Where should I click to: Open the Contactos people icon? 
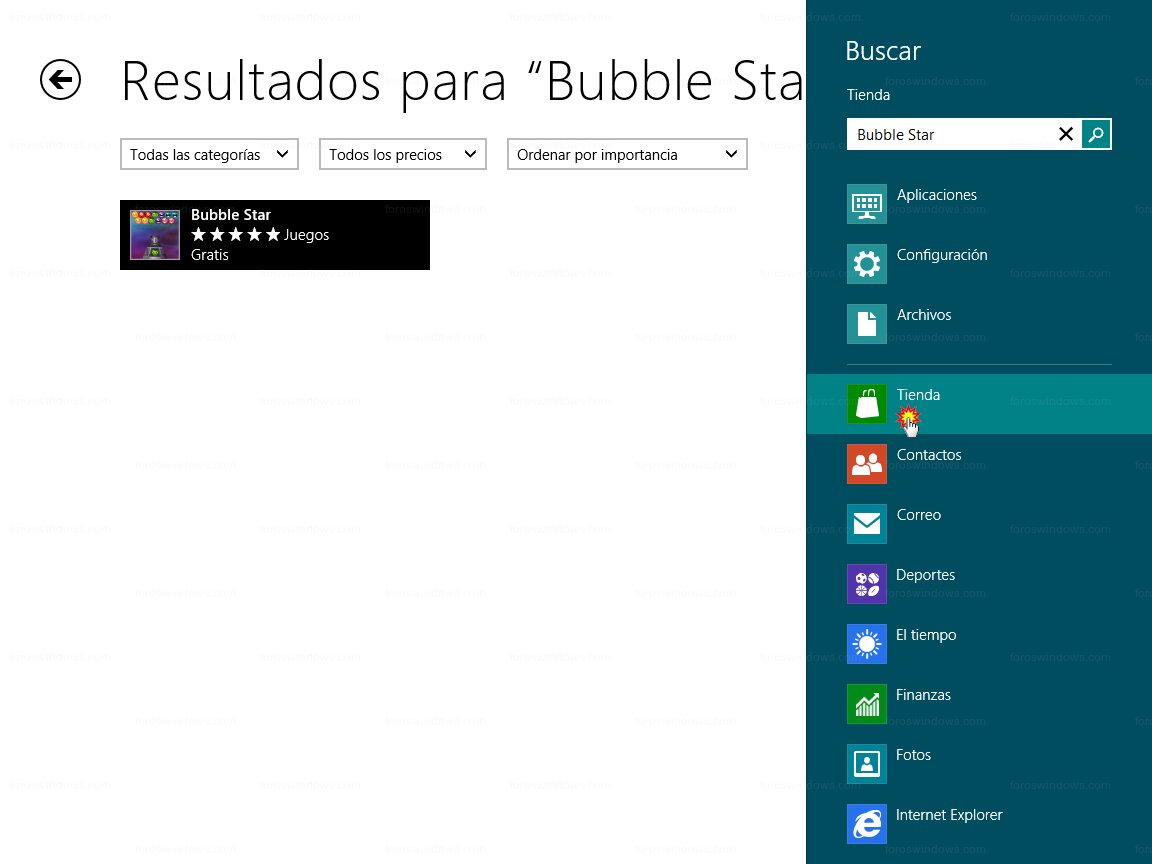coord(867,464)
